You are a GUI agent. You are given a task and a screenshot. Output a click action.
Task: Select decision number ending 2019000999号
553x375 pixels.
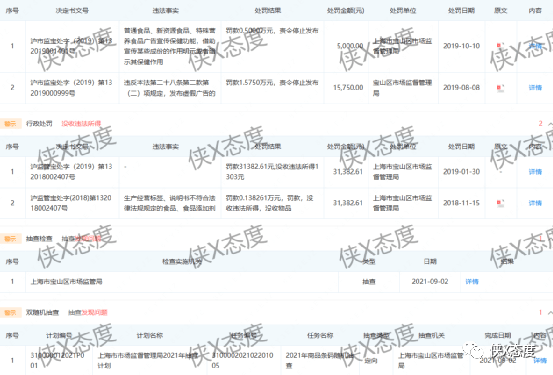71,88
